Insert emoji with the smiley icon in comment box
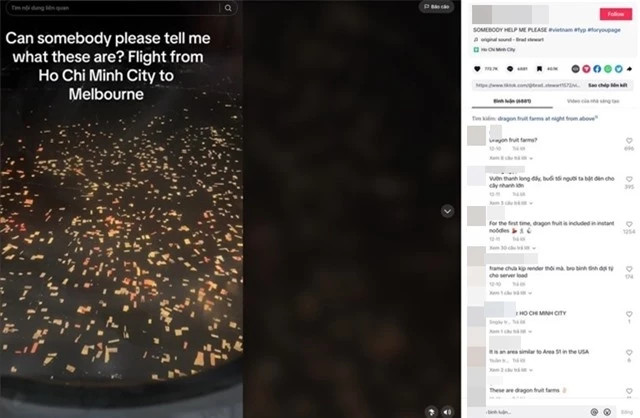Screen dimensions: 640x418 [x=607, y=412]
